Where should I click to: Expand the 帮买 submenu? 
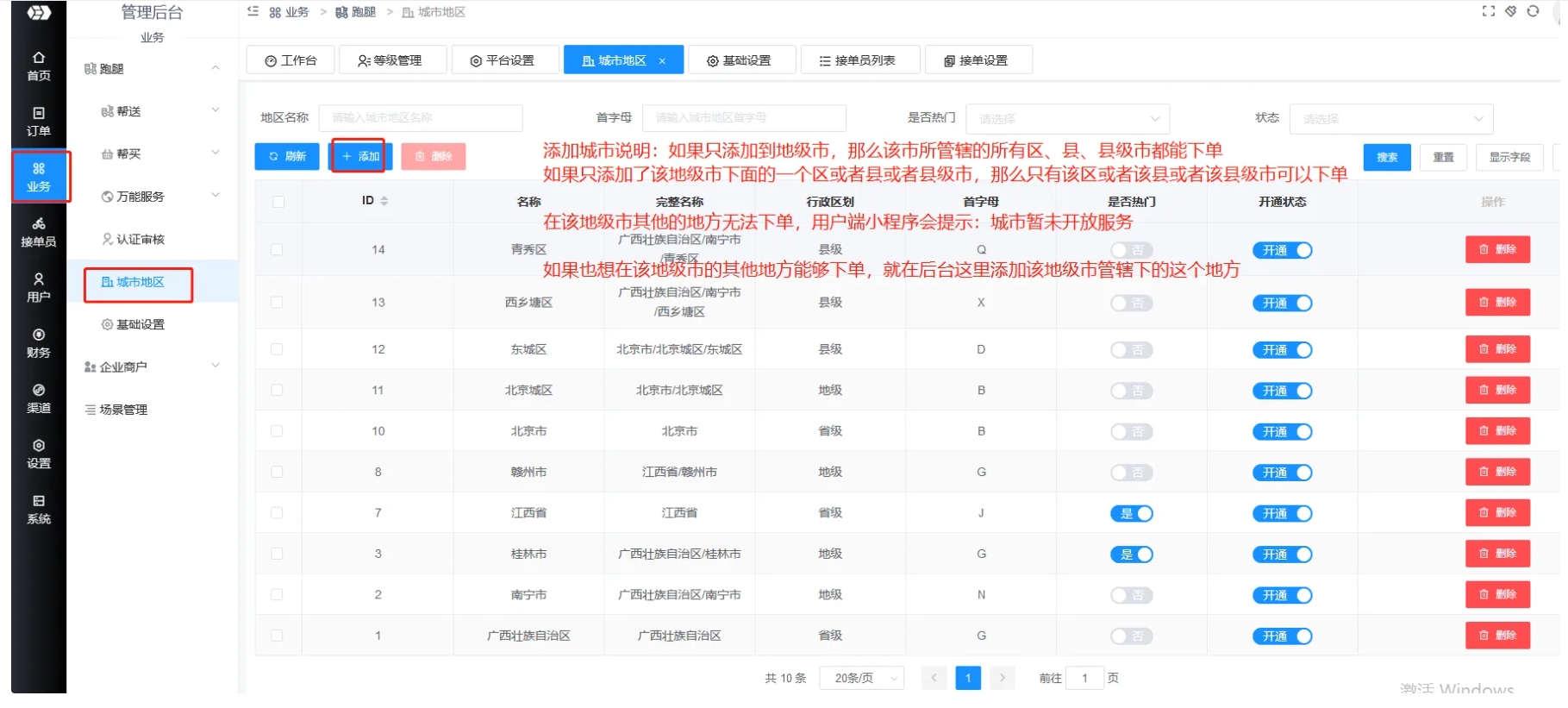point(216,153)
